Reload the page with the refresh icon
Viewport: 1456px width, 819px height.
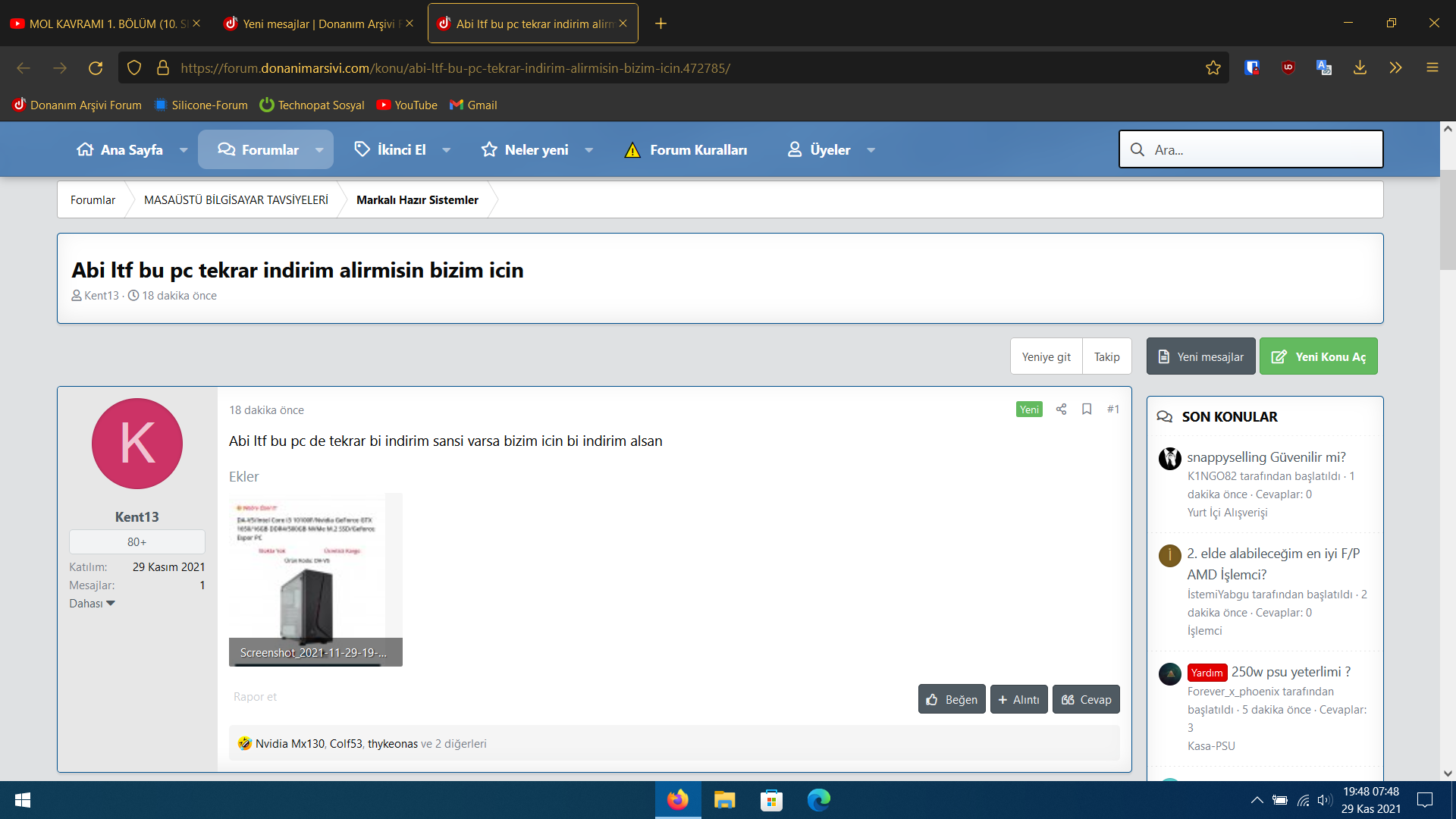click(96, 68)
